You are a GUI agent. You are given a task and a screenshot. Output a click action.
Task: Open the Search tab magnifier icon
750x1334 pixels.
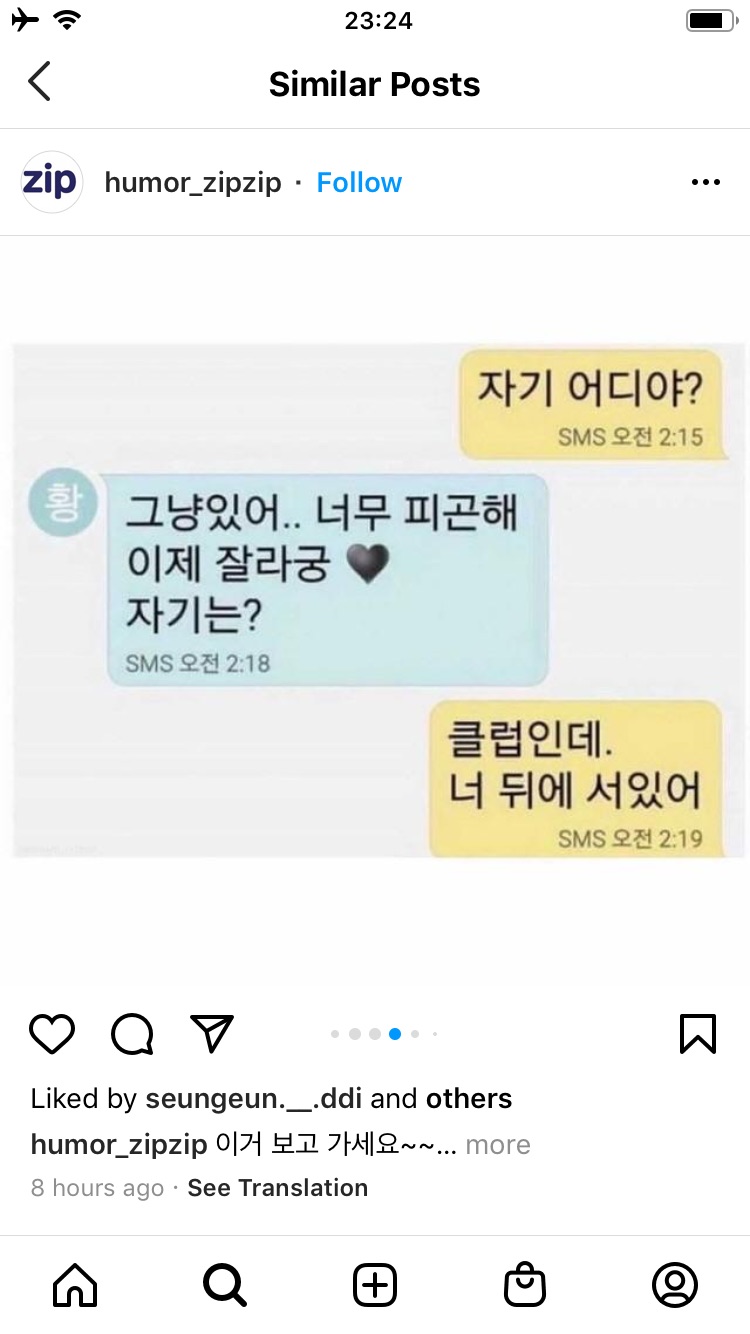point(225,1284)
